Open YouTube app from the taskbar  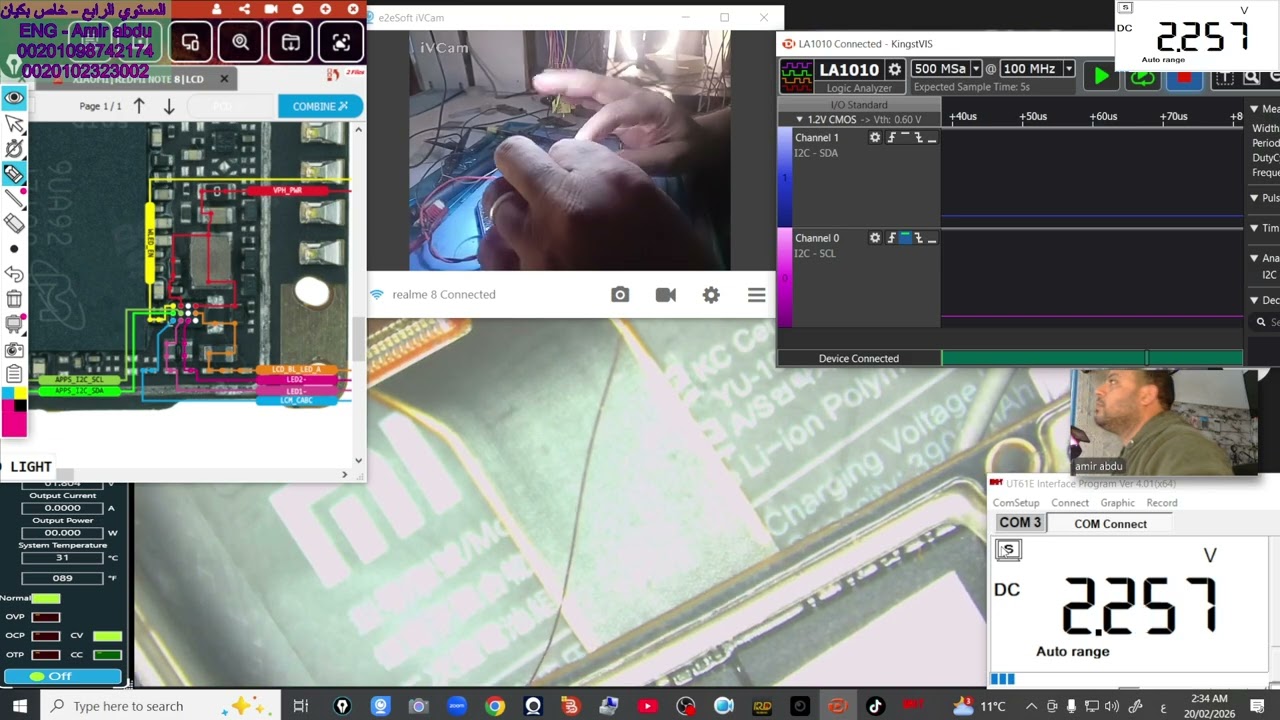point(647,706)
